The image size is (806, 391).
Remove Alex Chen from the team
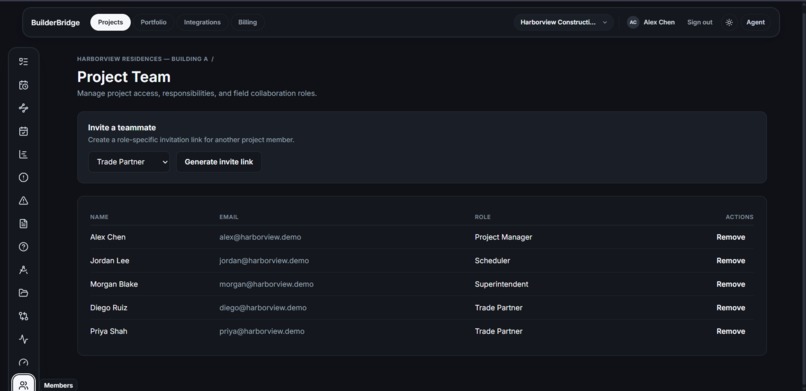[730, 237]
